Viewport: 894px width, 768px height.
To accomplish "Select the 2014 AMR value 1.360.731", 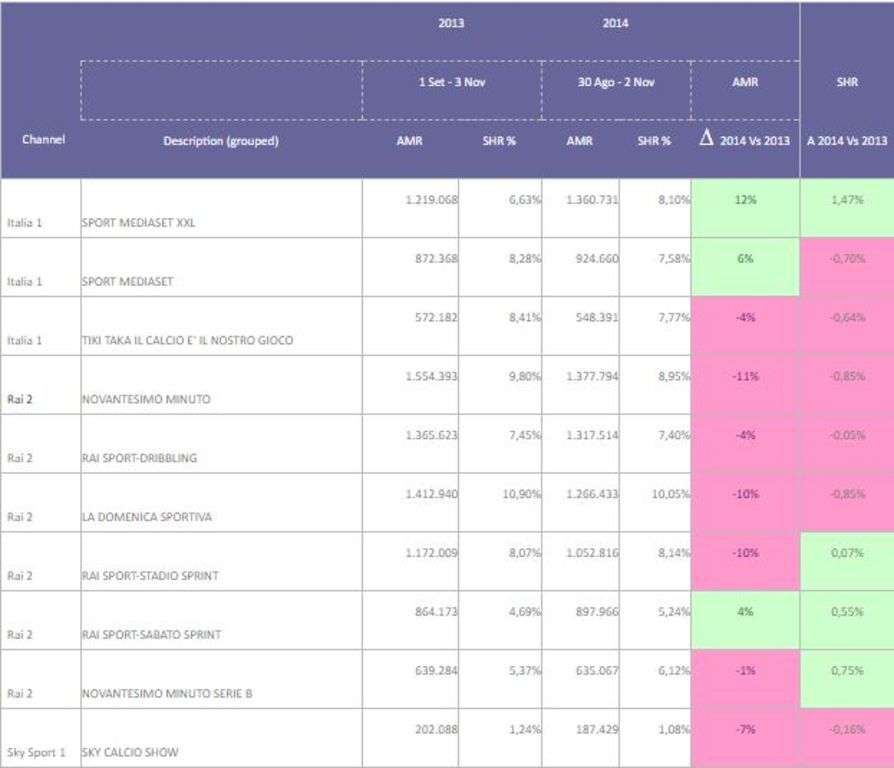I will [x=592, y=200].
